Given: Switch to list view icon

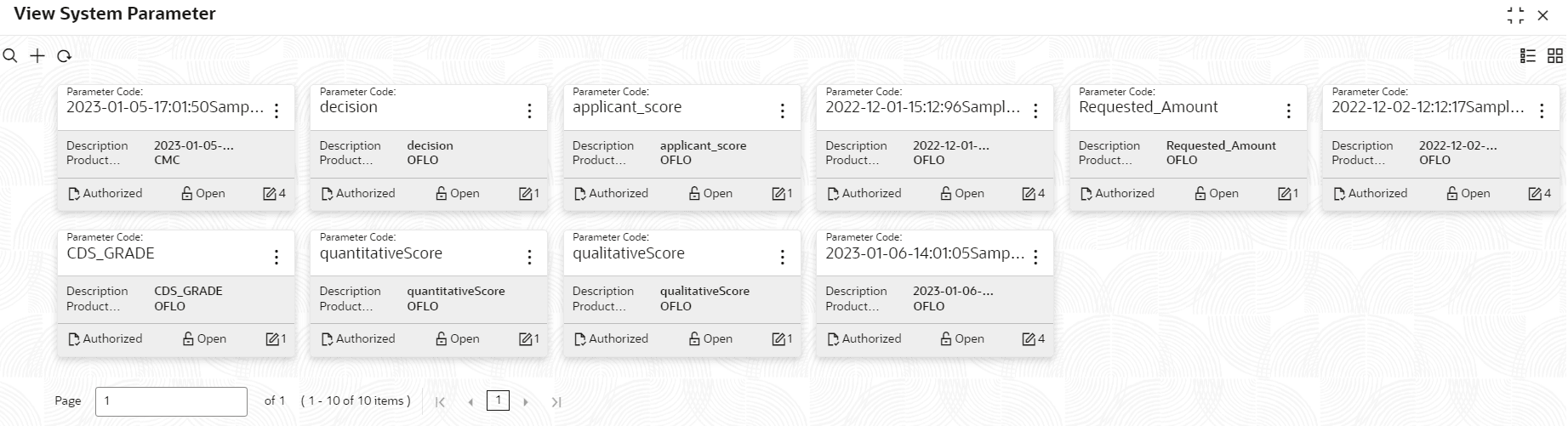Looking at the screenshot, I should [x=1528, y=56].
